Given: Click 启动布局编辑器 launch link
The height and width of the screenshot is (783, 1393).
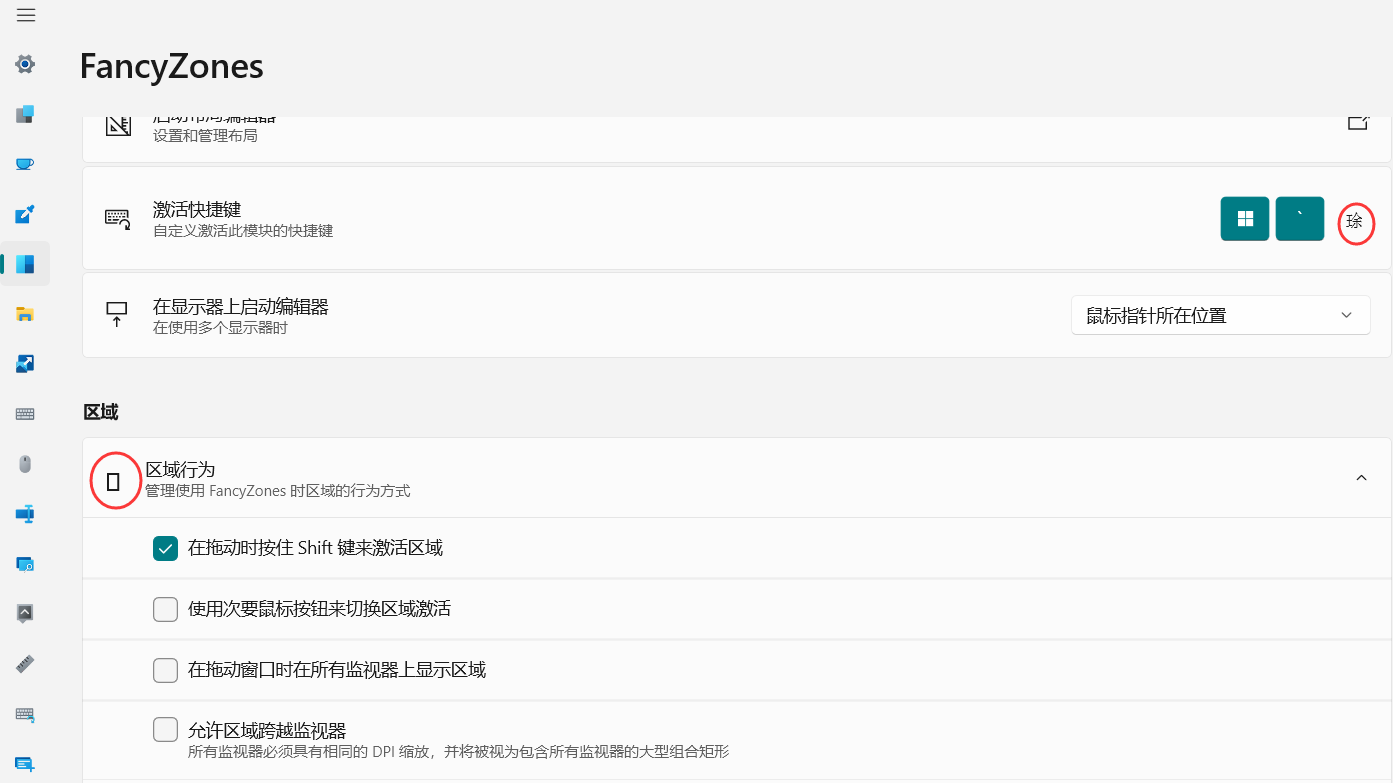Looking at the screenshot, I should click(1357, 120).
